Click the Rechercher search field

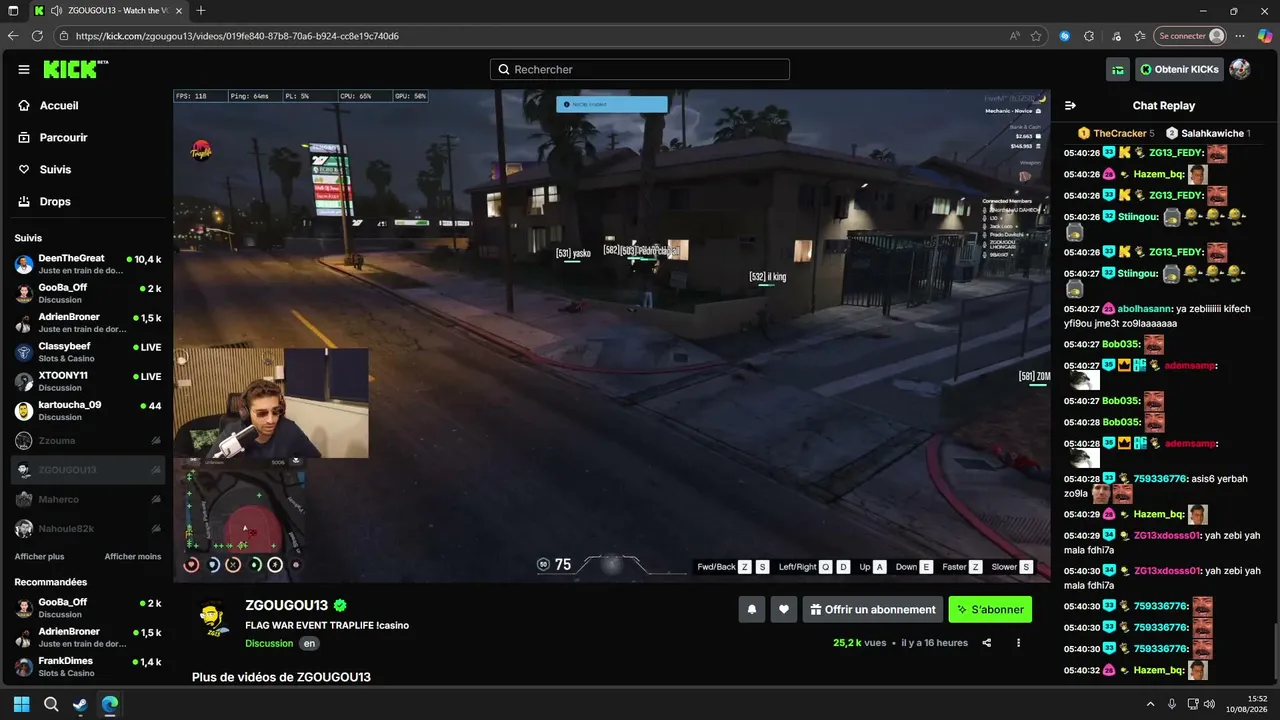click(640, 70)
